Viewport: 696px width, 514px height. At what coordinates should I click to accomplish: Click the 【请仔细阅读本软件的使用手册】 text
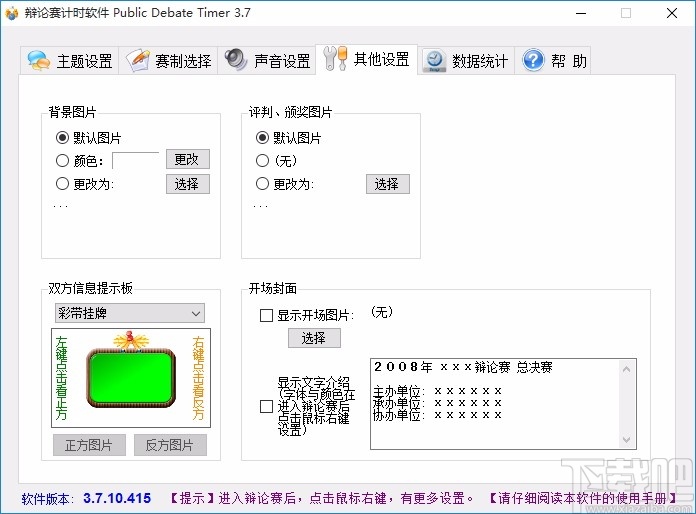[x=583, y=498]
